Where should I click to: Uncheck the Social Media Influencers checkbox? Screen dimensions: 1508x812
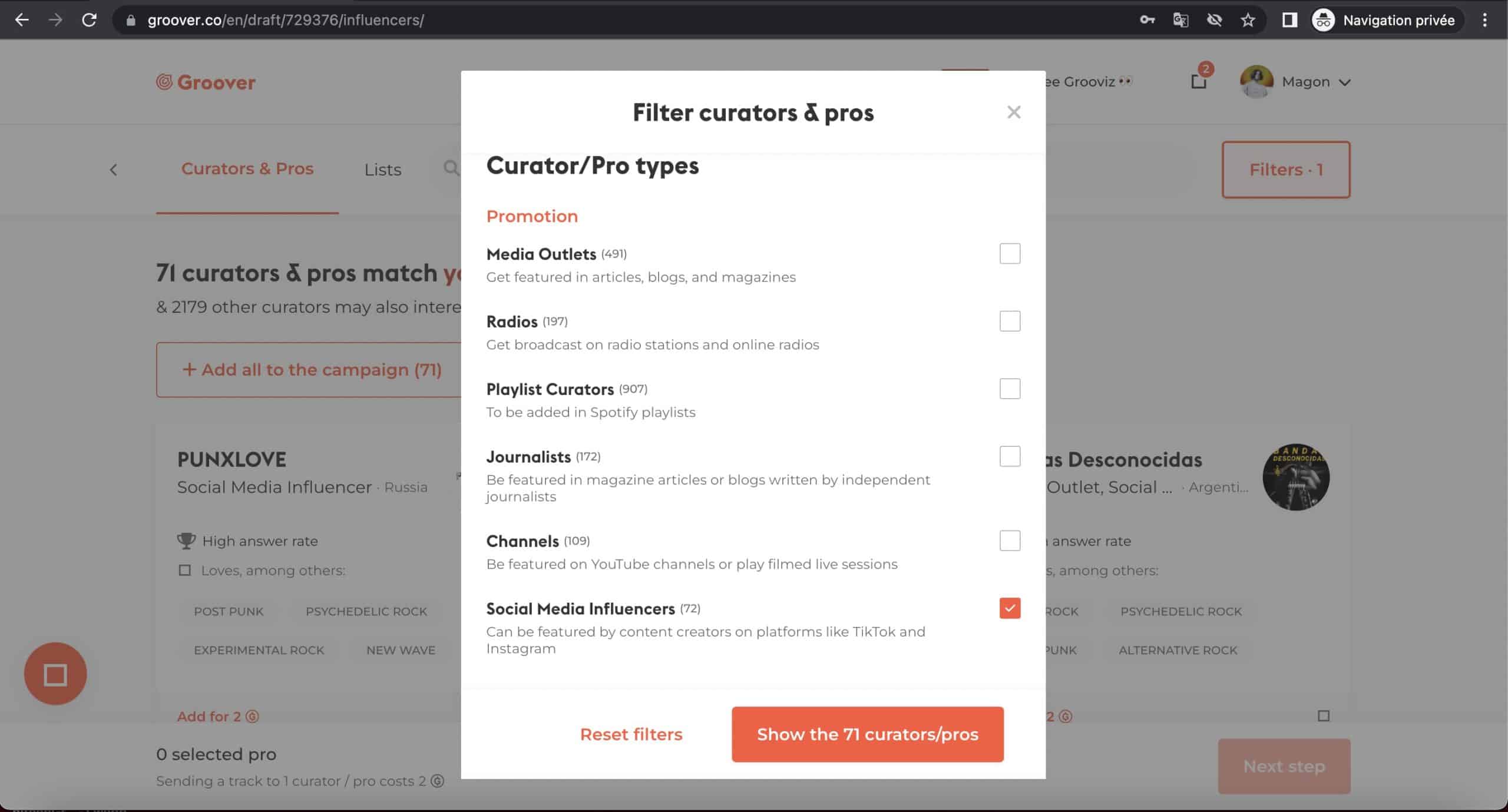[x=1010, y=608]
